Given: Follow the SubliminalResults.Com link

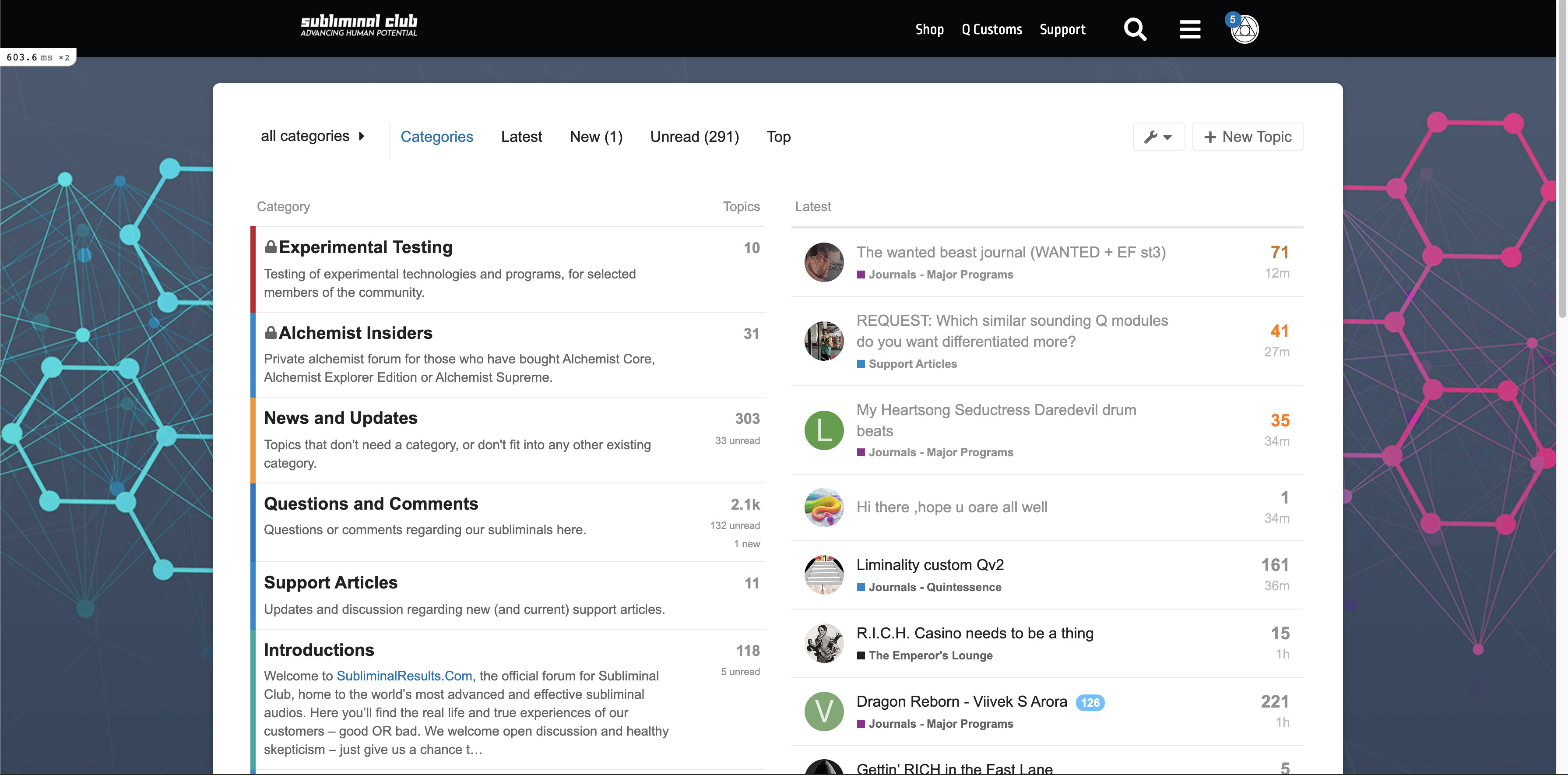Looking at the screenshot, I should (x=404, y=676).
